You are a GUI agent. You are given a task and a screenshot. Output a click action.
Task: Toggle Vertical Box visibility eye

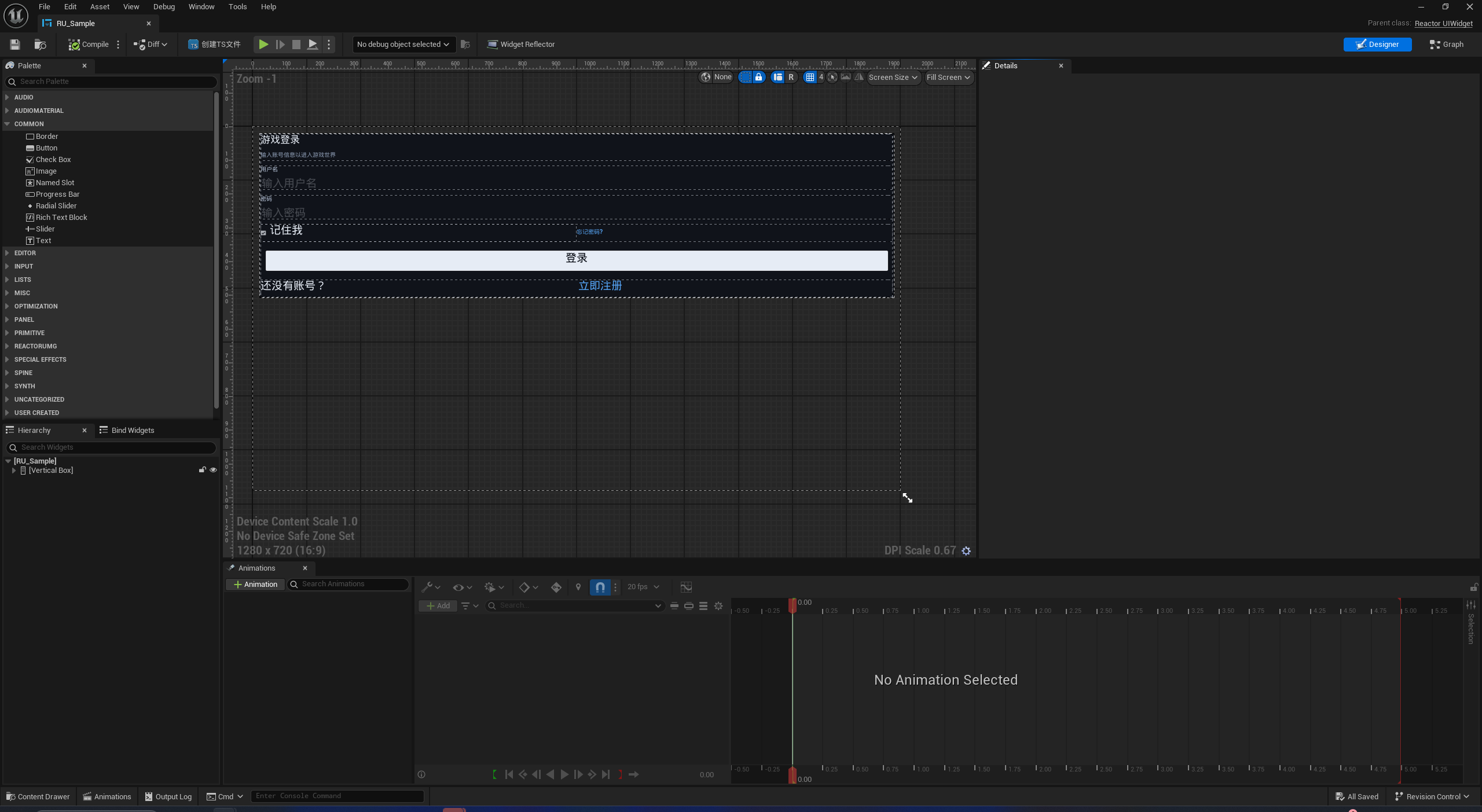coord(213,470)
